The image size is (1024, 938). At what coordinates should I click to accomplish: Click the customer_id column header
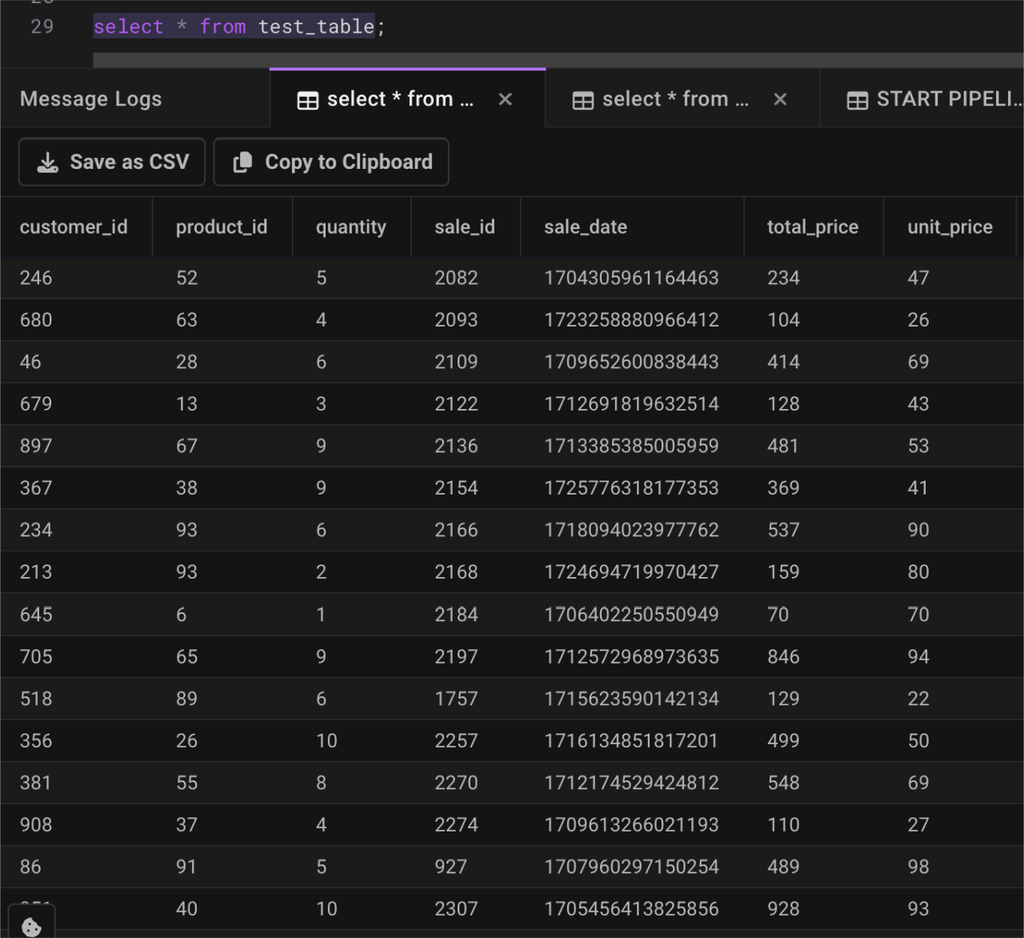tap(74, 227)
